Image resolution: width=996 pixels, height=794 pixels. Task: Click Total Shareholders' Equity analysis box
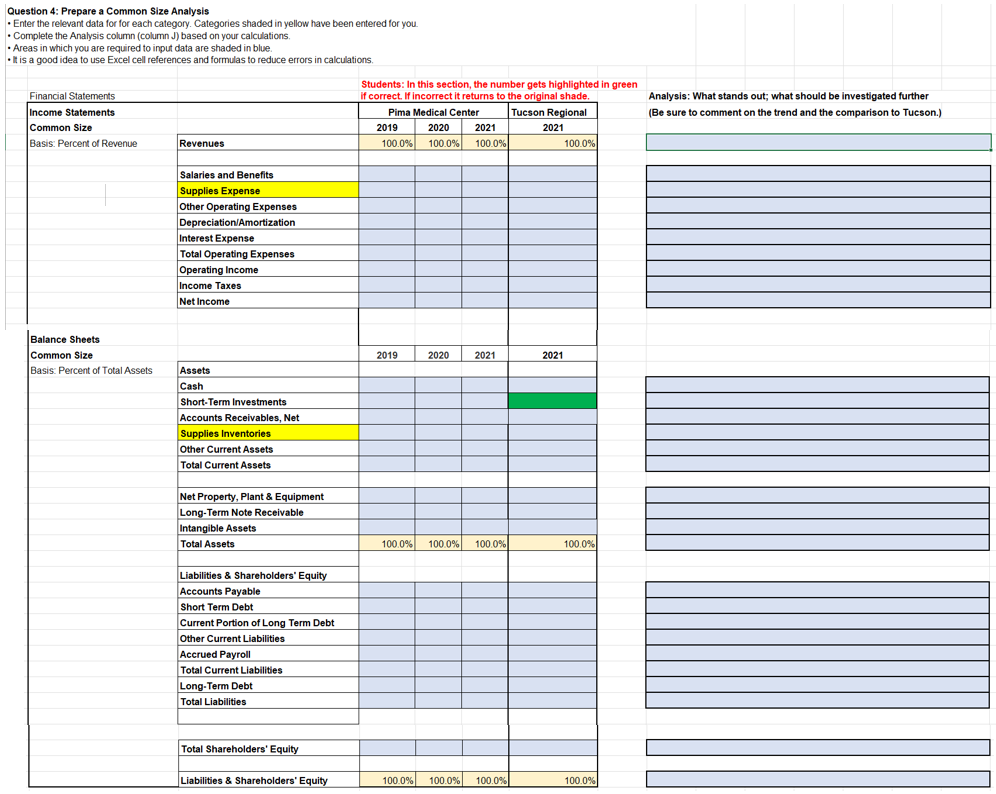click(x=818, y=747)
